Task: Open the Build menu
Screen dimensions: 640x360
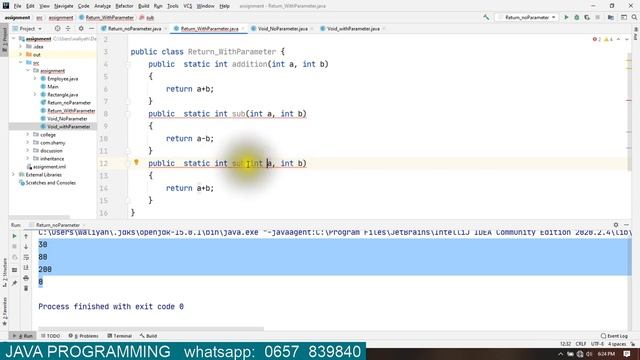Action: click(144, 6)
